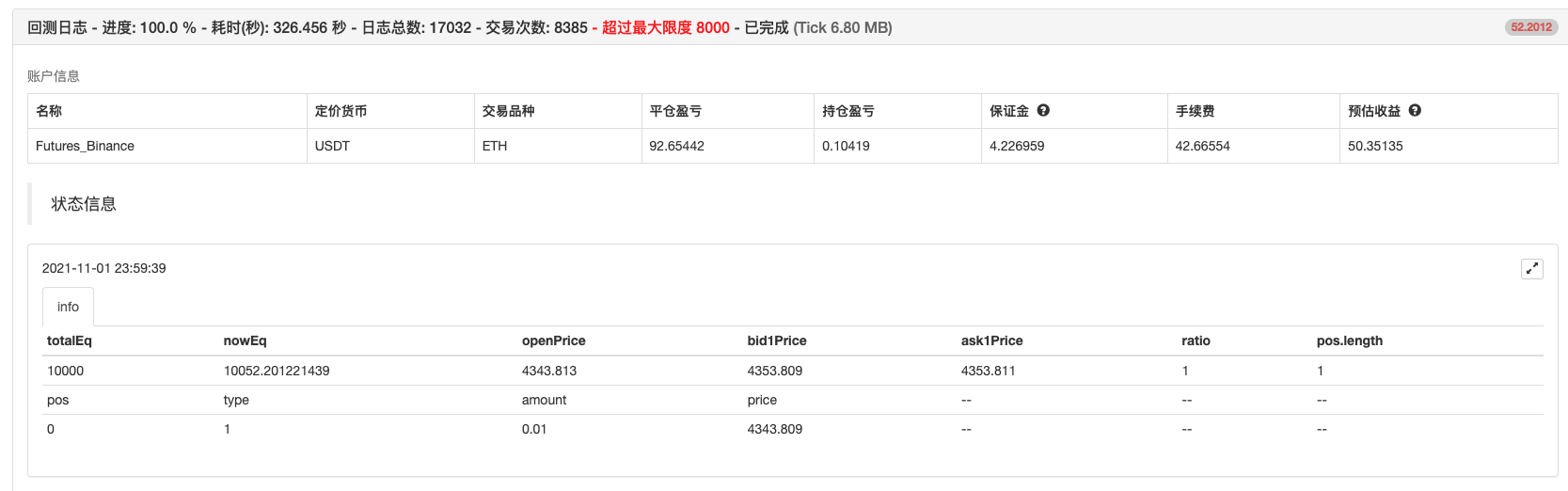Viewport: 1568px width, 491px height.
Task: Click the 手续费 value 42.66554
Action: click(x=1202, y=146)
